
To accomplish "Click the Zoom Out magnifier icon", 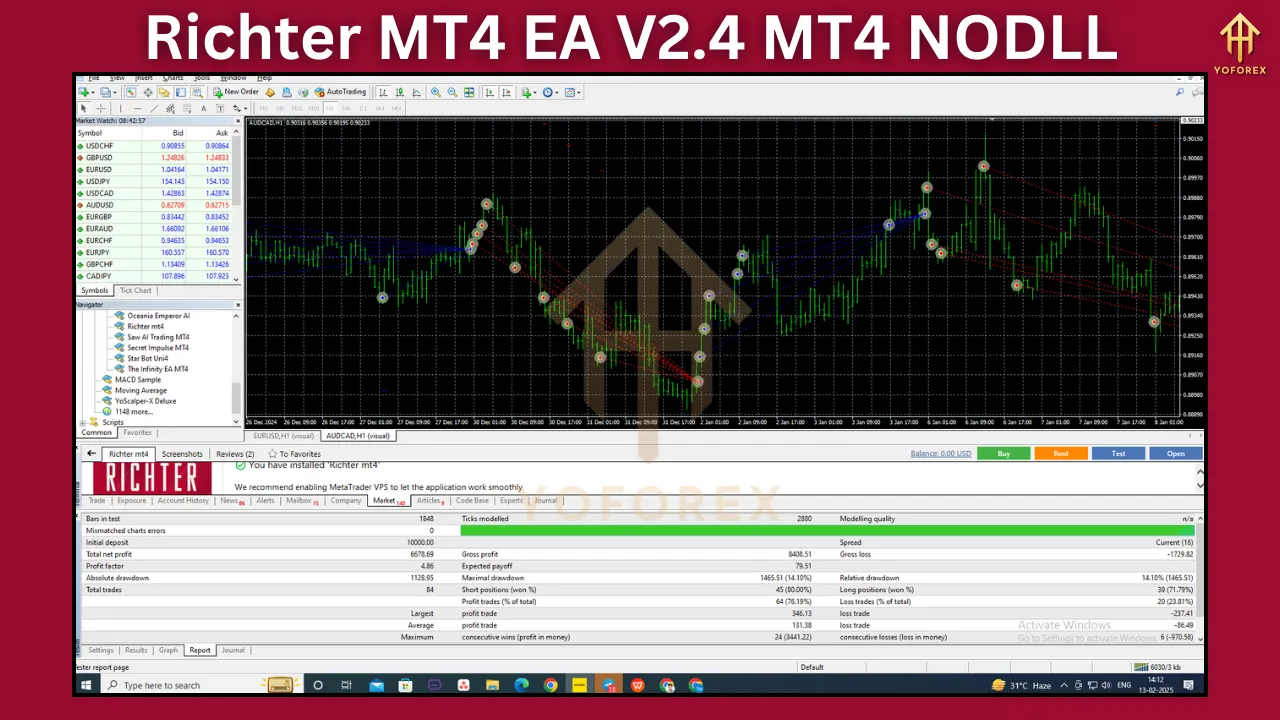I will tap(452, 92).
